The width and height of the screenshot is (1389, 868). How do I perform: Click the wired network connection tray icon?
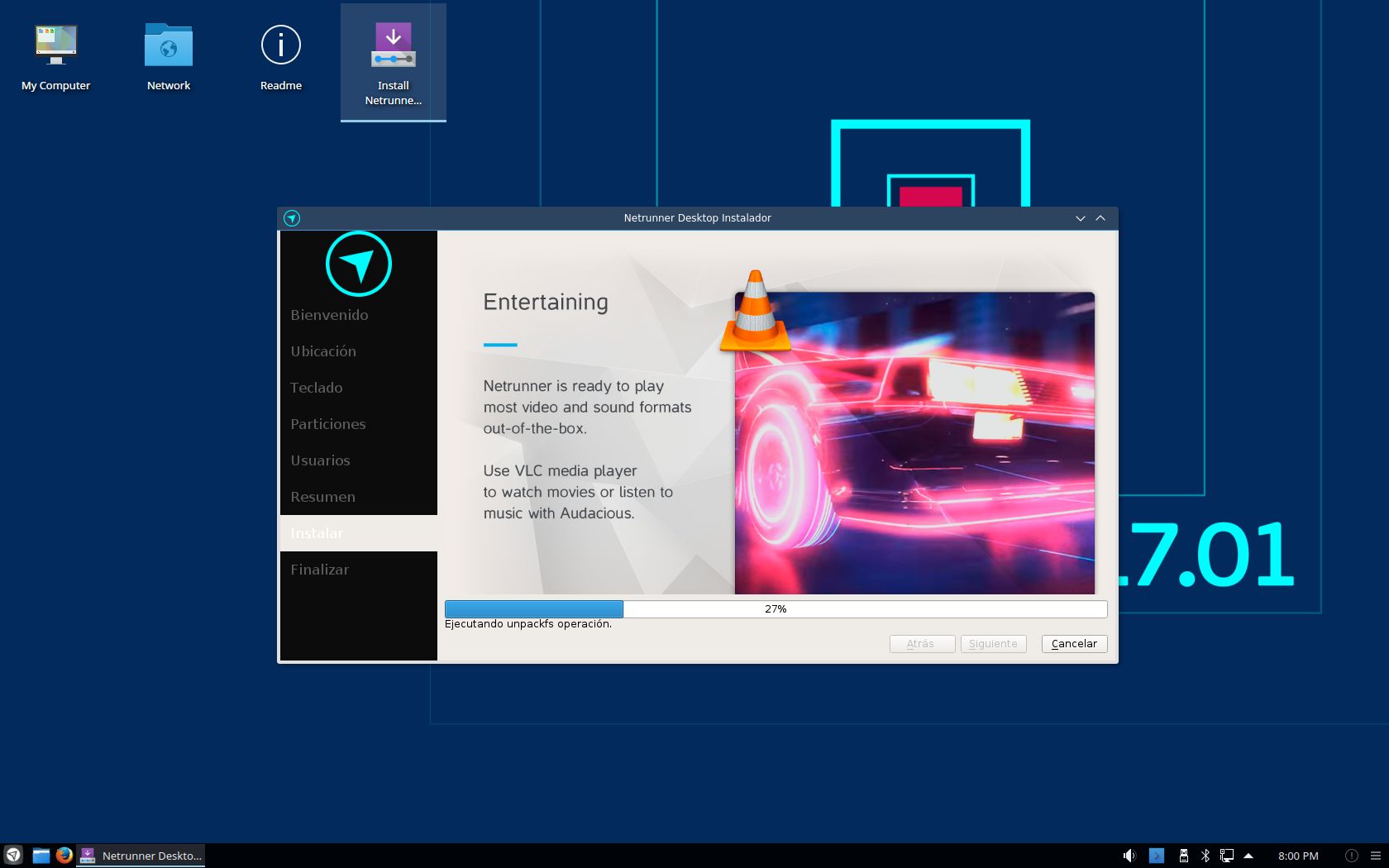pyautogui.click(x=1227, y=856)
